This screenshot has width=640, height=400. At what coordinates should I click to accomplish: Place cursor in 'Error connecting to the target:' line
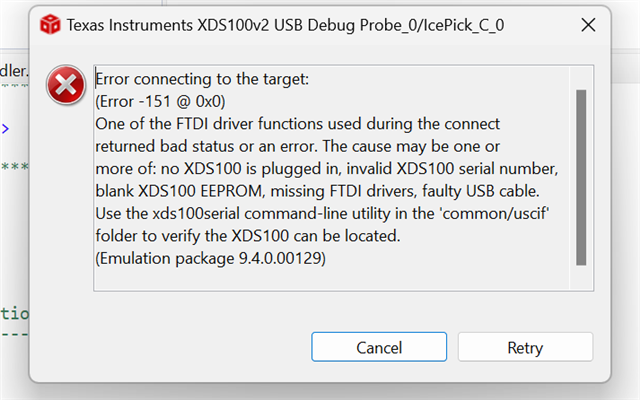pos(202,79)
